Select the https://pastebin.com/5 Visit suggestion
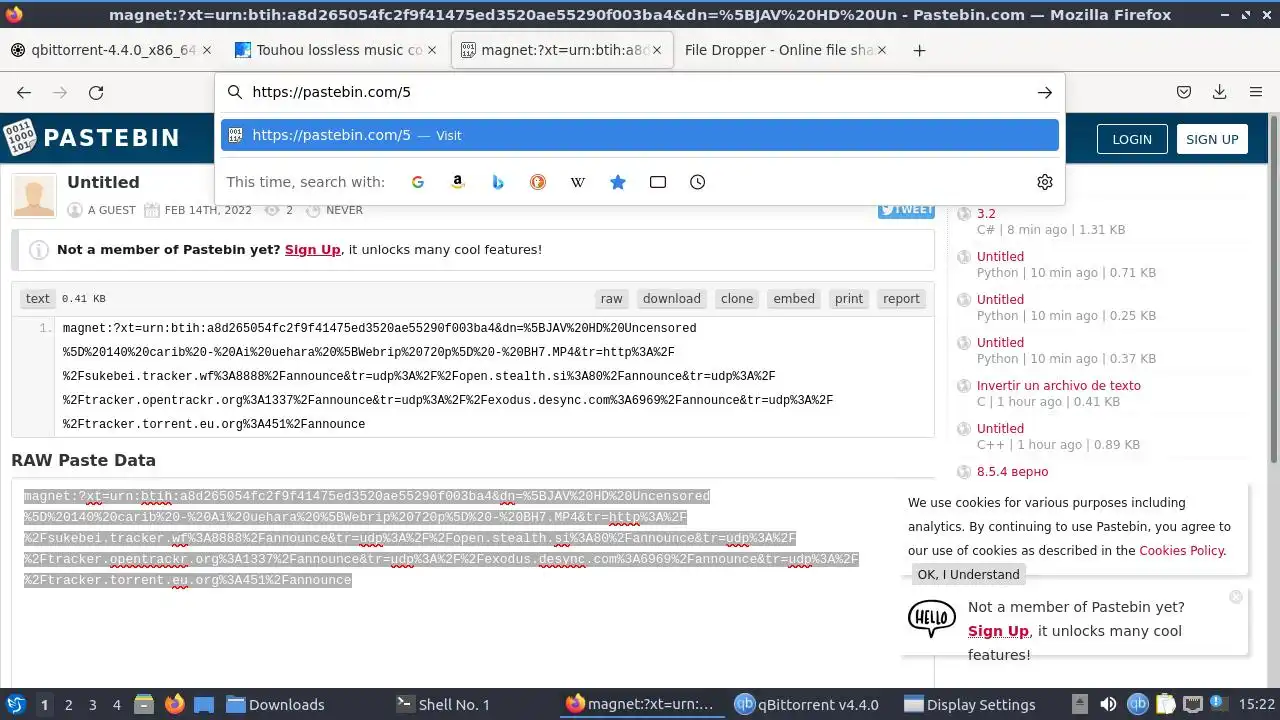This screenshot has height=720, width=1280. (640, 135)
